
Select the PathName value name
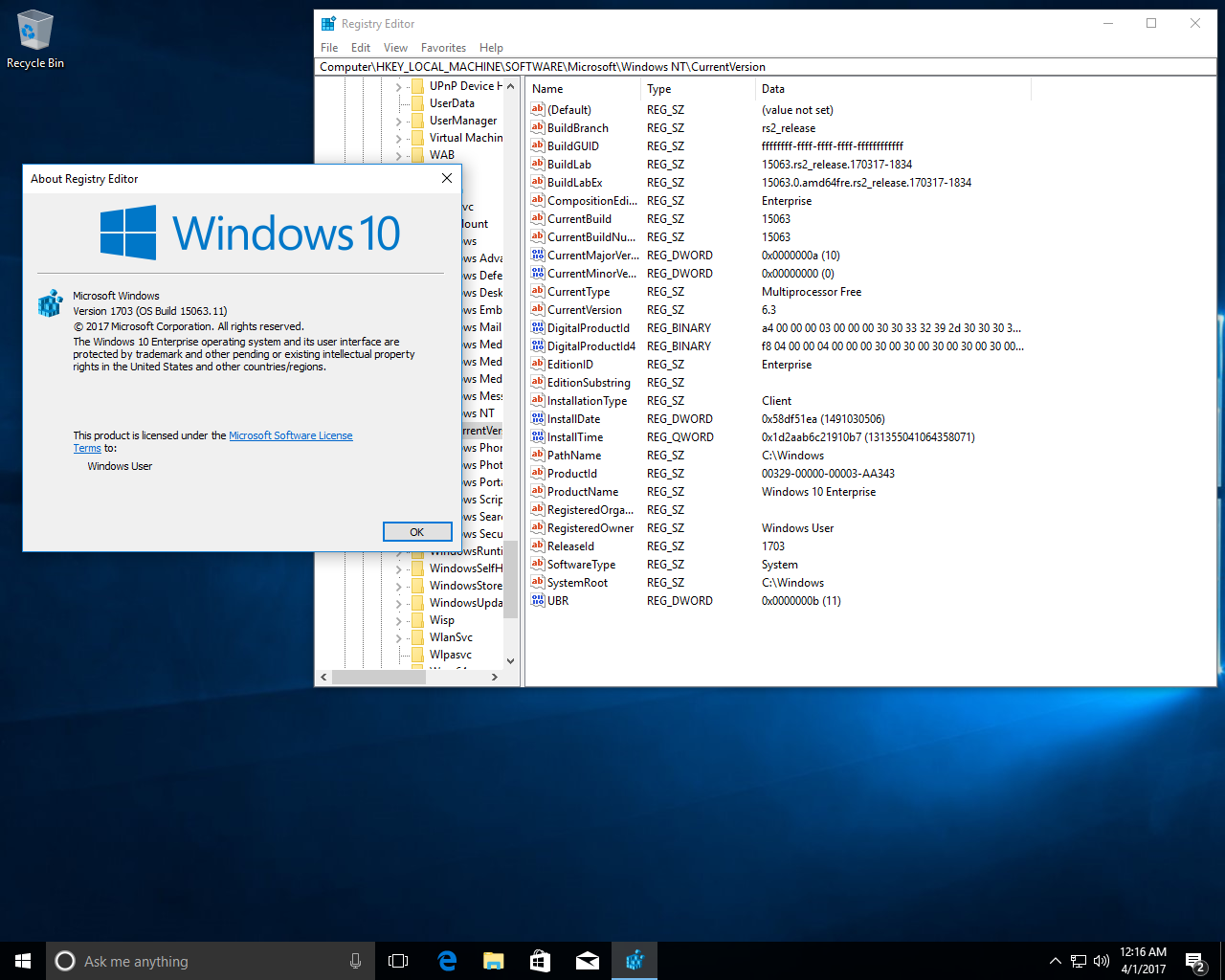tap(574, 456)
